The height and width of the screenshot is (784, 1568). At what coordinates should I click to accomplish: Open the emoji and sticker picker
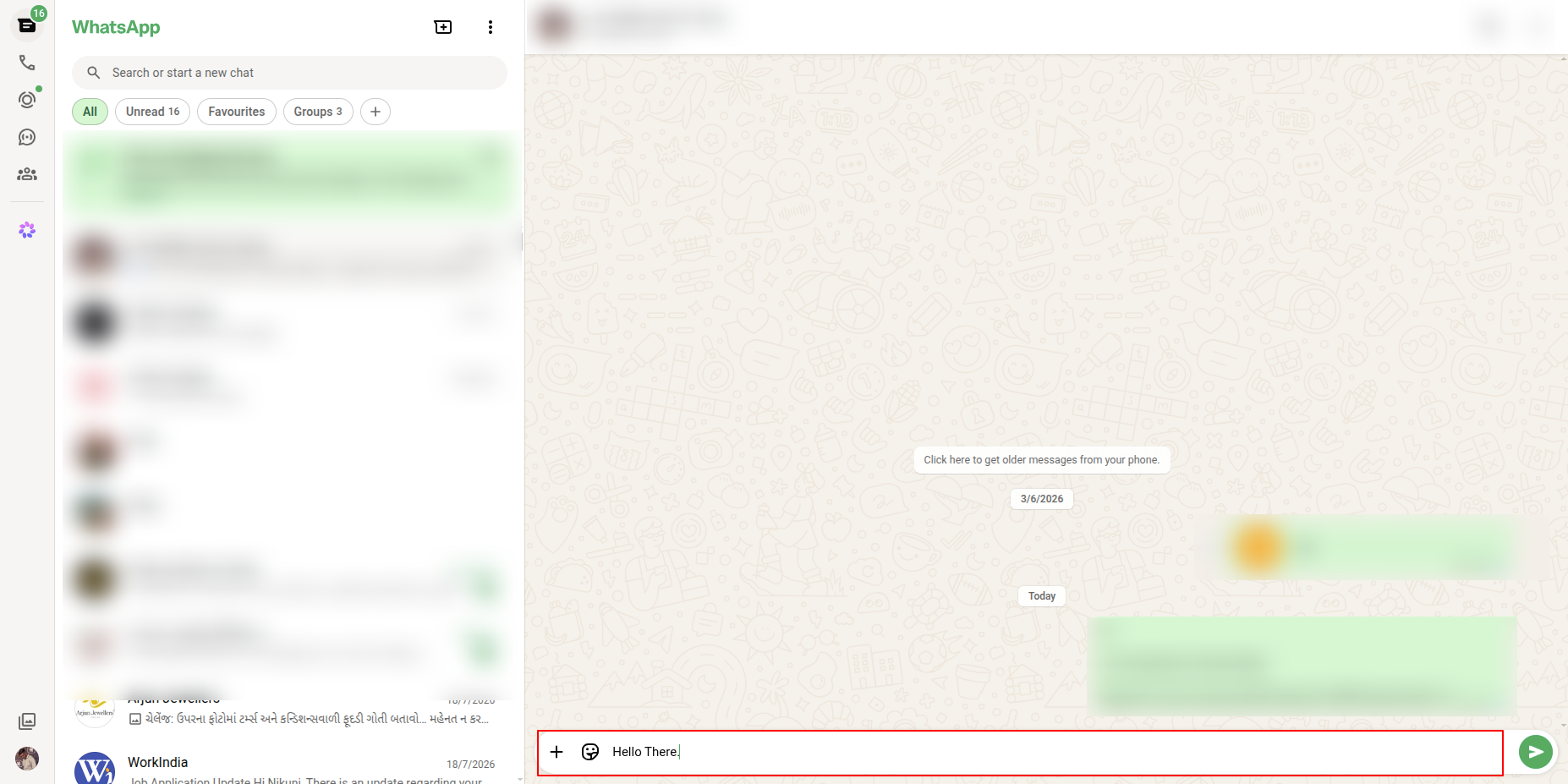click(590, 752)
